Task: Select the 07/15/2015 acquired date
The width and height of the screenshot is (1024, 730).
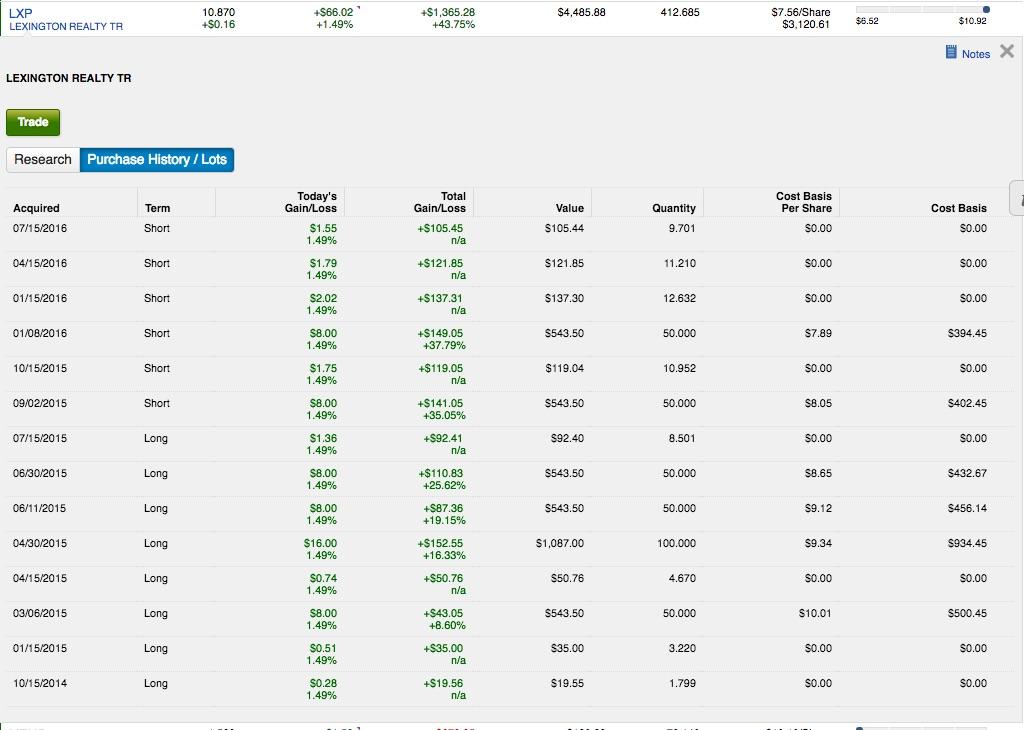Action: 40,439
